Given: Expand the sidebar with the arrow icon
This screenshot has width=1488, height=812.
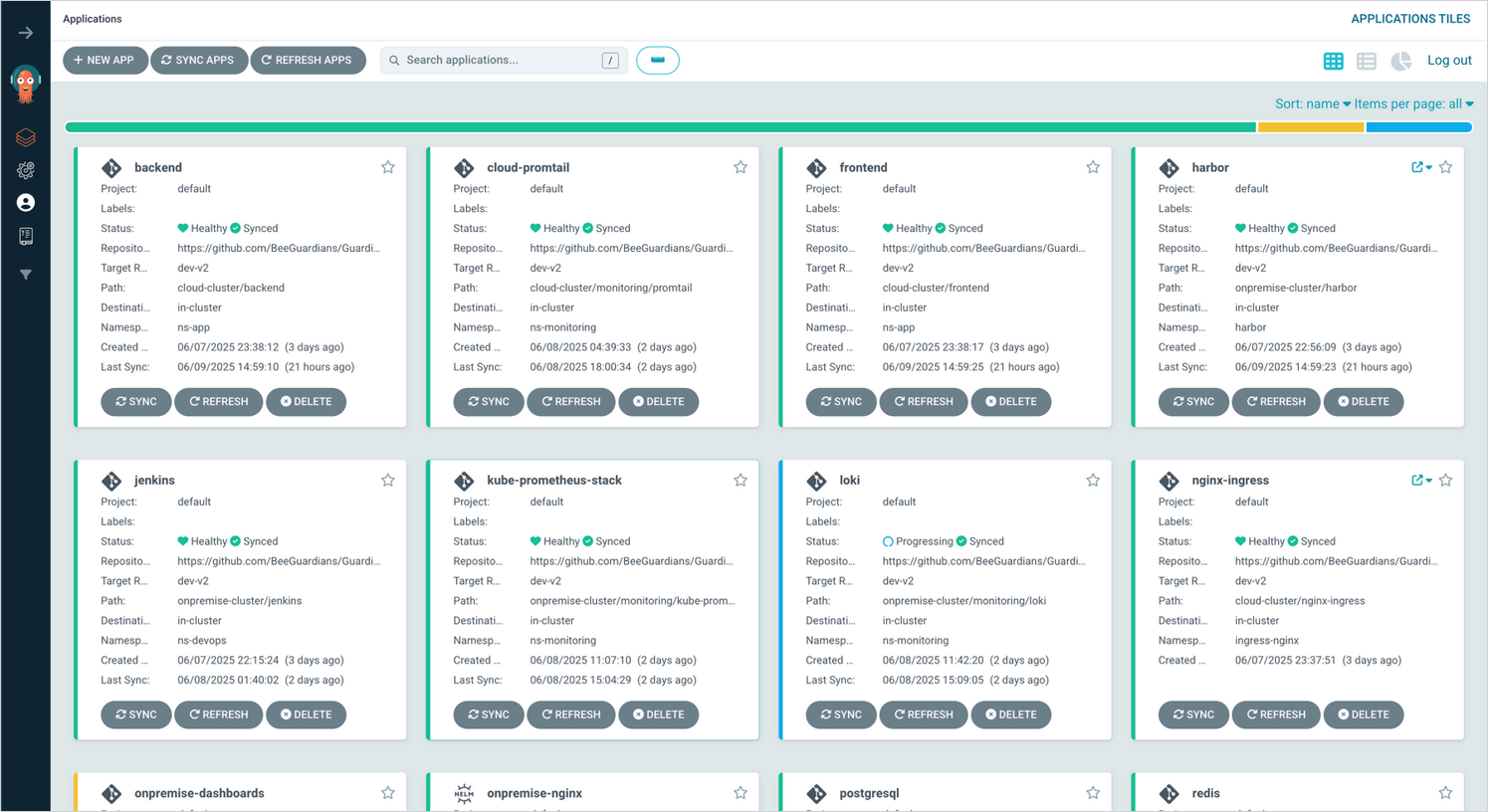Looking at the screenshot, I should (26, 33).
